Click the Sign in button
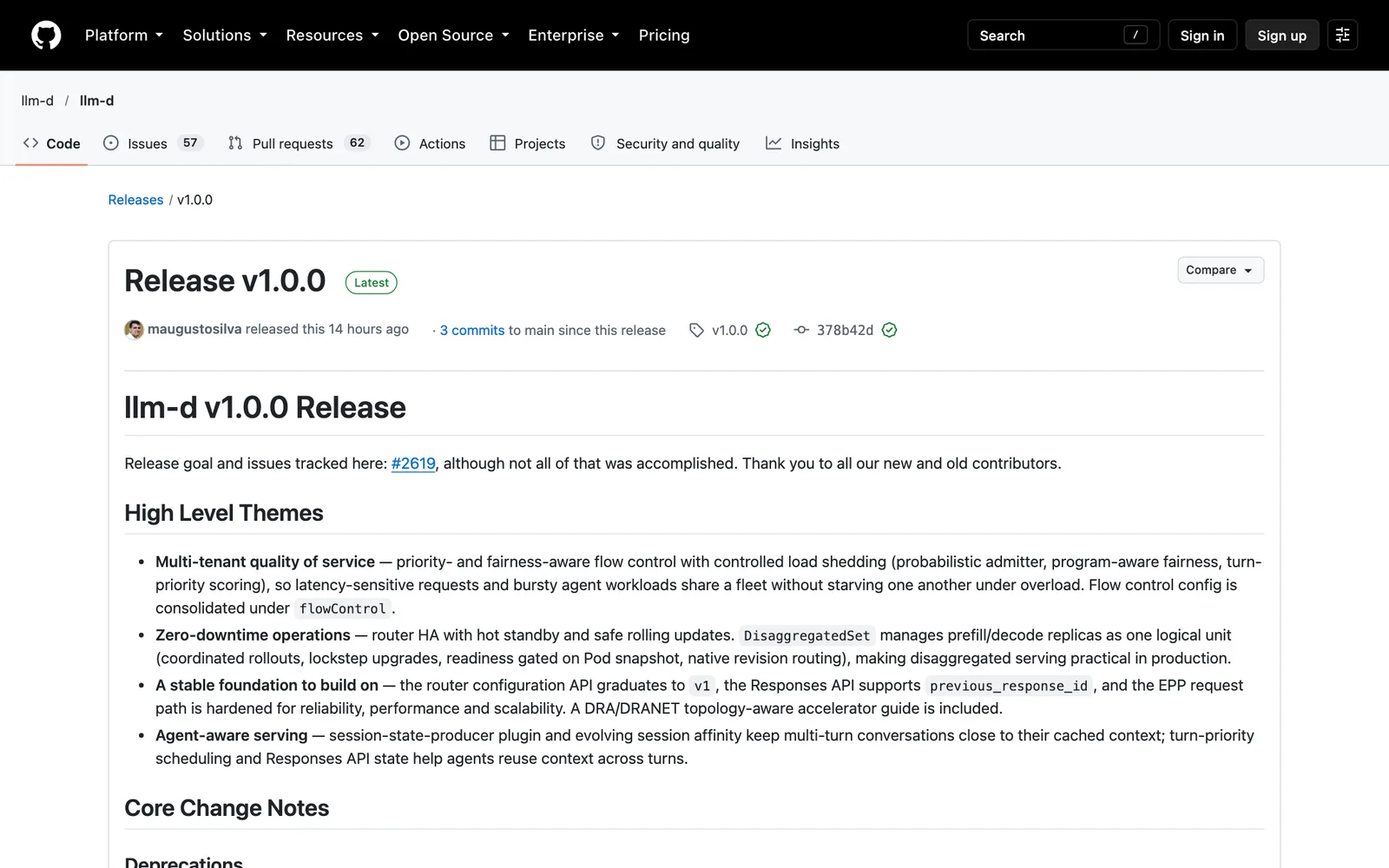1389x868 pixels. pyautogui.click(x=1202, y=36)
